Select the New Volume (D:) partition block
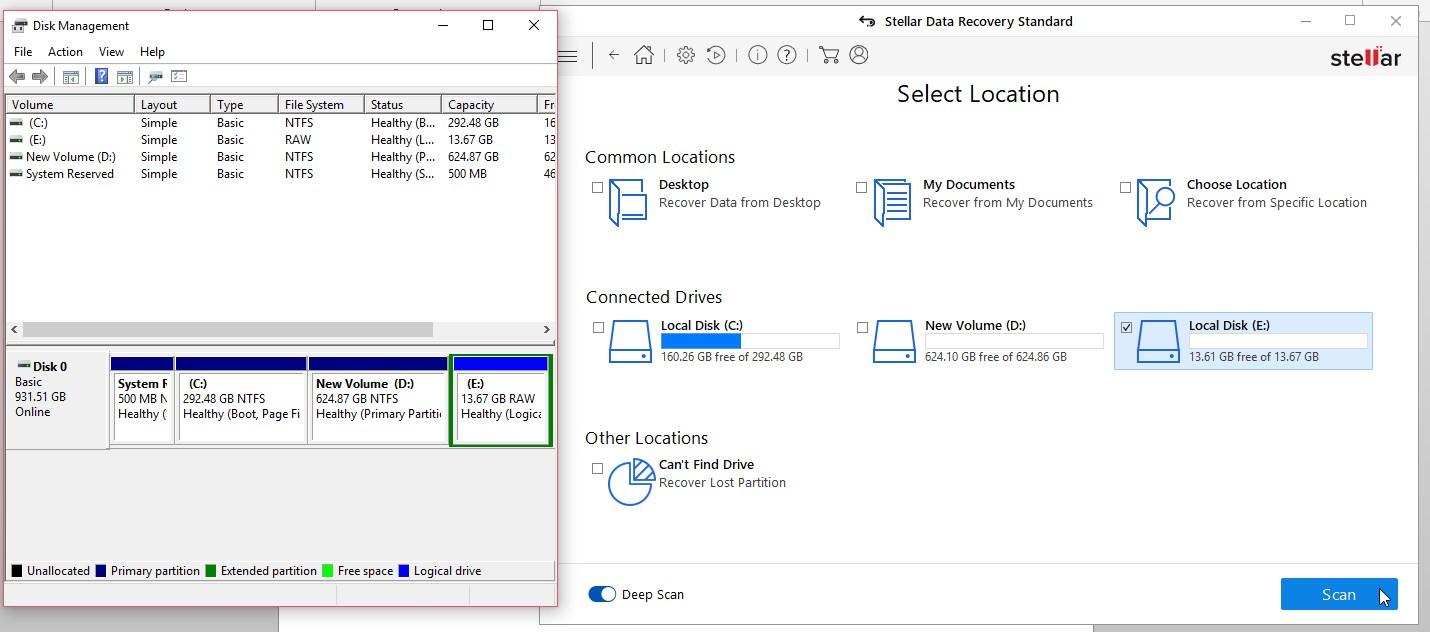The width and height of the screenshot is (1430, 632). [378, 400]
